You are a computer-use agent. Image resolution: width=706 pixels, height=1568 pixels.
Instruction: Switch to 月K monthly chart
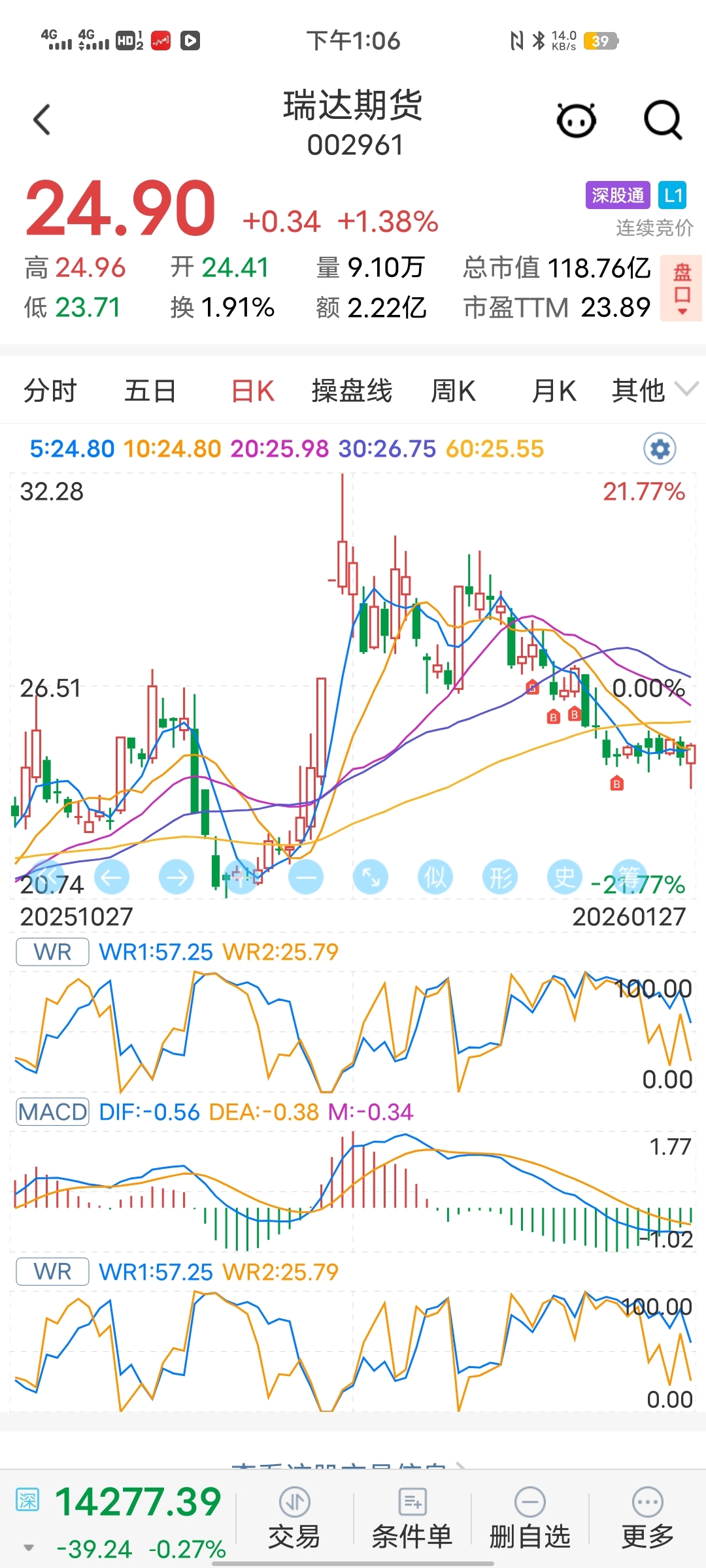[x=554, y=391]
